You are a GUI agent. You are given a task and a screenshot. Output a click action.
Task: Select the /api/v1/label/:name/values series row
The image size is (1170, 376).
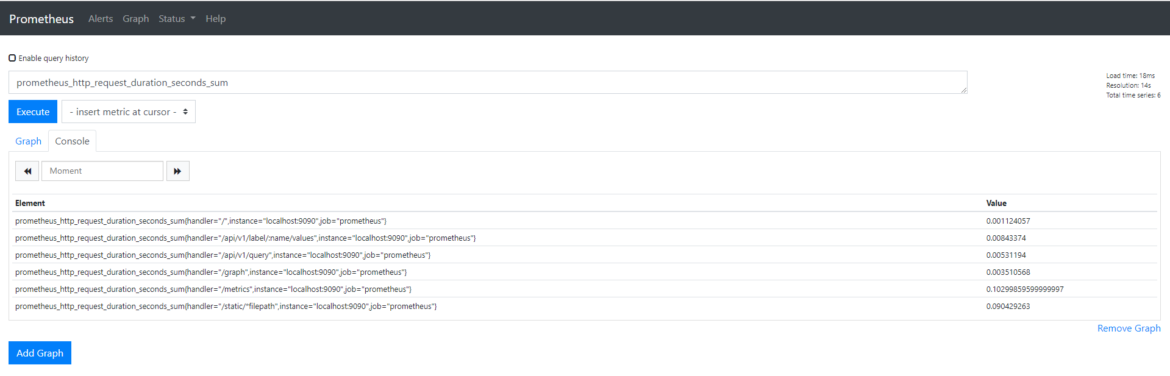(584, 238)
